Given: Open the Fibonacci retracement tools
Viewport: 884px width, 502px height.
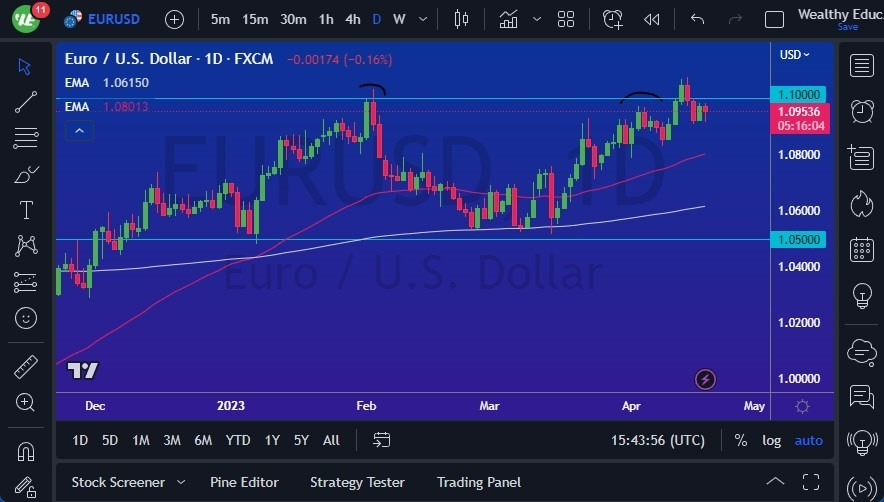Looking at the screenshot, I should coord(26,138).
